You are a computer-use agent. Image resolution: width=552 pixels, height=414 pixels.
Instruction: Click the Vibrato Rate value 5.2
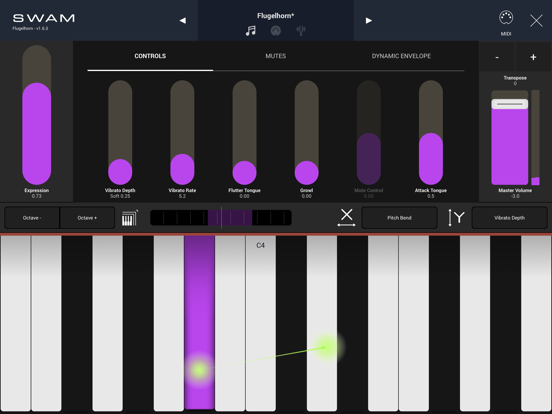(182, 196)
